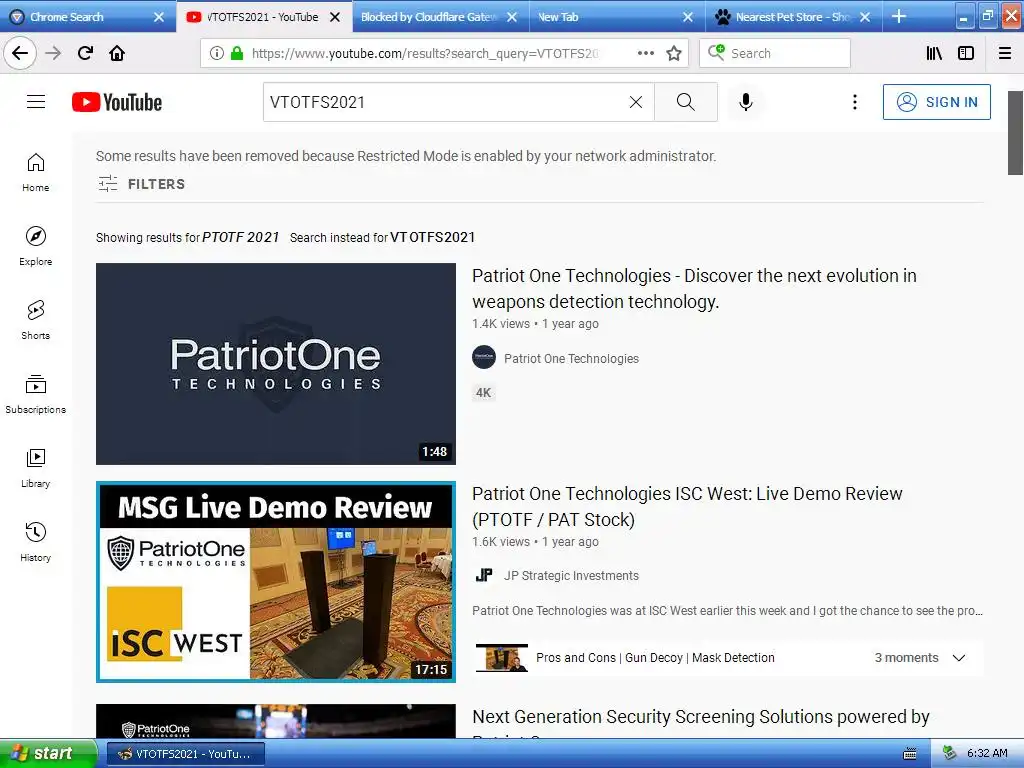This screenshot has height=768, width=1024.
Task: Close the Nearest Pet Store tab
Action: (x=865, y=17)
